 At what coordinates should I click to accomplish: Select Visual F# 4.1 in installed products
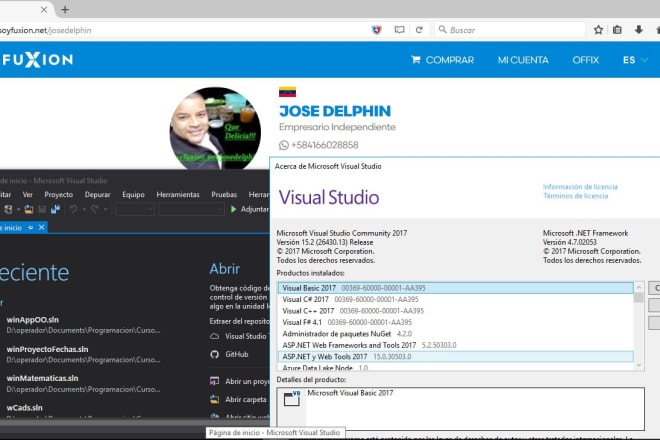pos(455,322)
